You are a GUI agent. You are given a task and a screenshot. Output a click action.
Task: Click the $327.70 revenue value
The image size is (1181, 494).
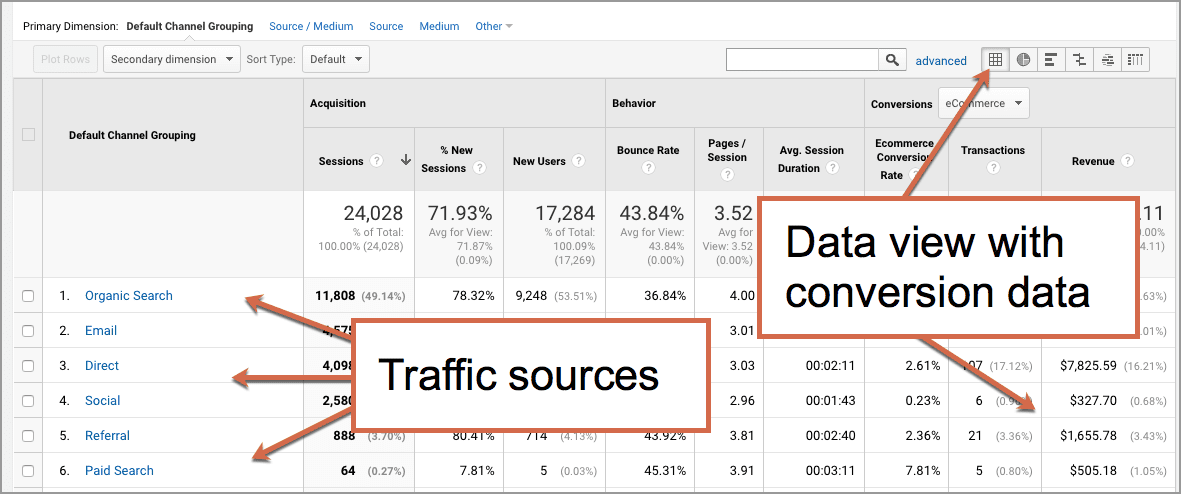[1093, 401]
